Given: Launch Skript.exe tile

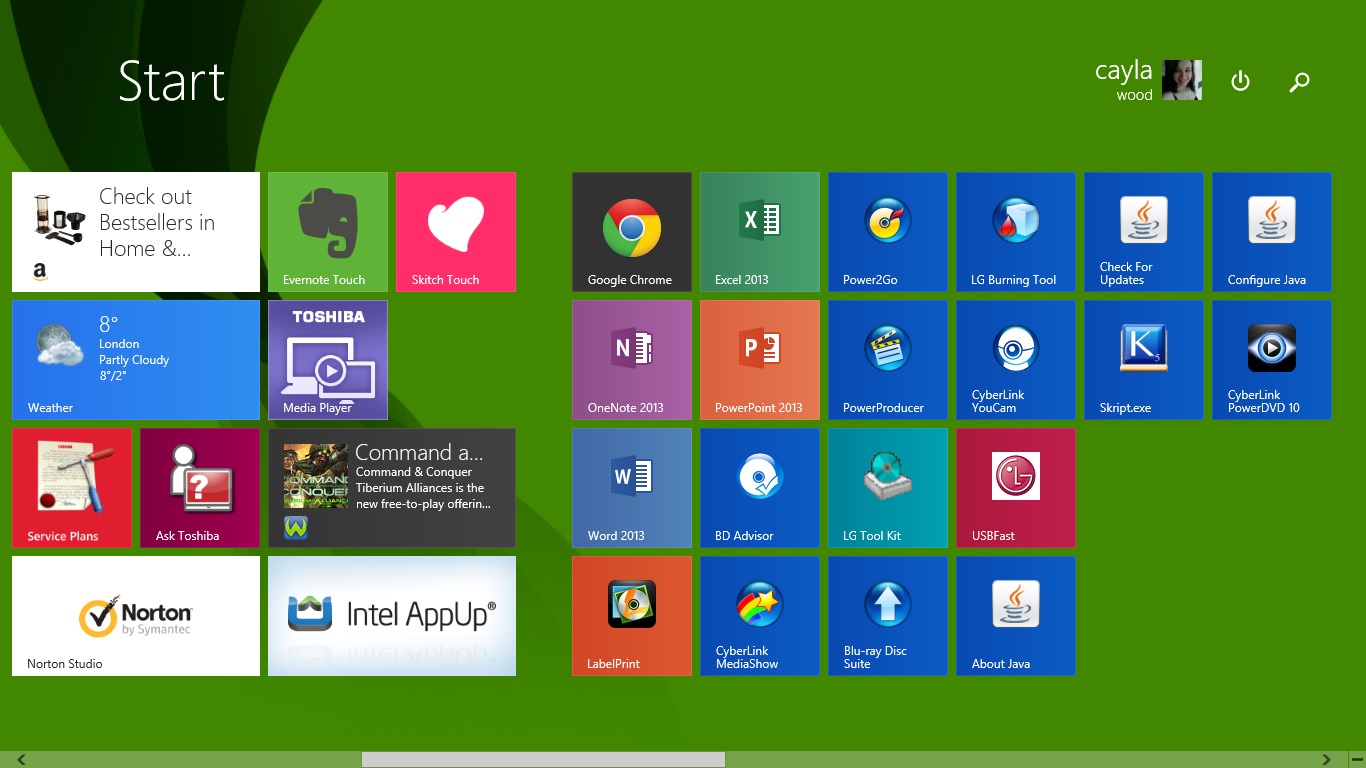Looking at the screenshot, I should [x=1144, y=360].
